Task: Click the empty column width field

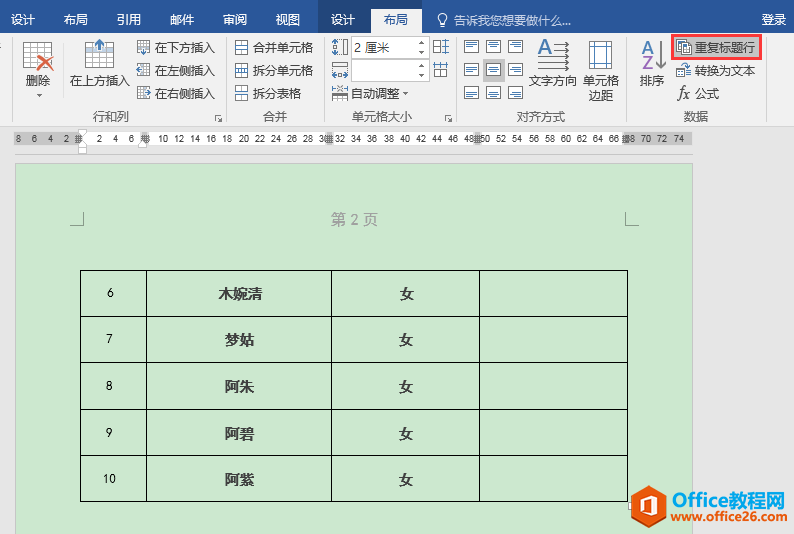Action: pyautogui.click(x=384, y=70)
